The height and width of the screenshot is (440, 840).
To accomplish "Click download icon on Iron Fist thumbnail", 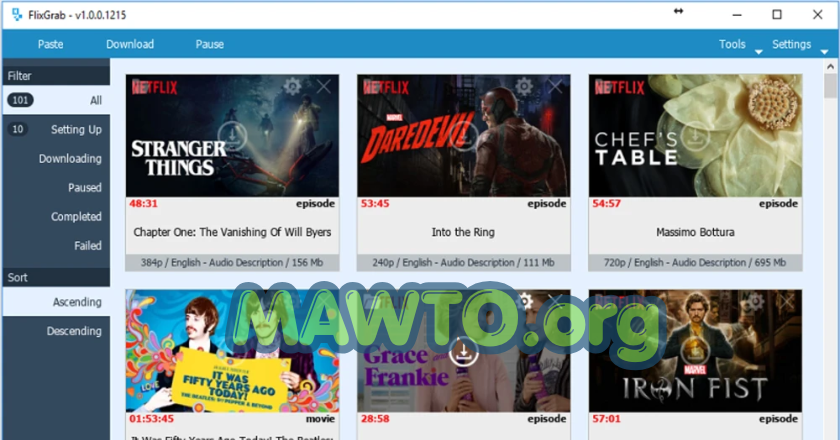I will (695, 352).
